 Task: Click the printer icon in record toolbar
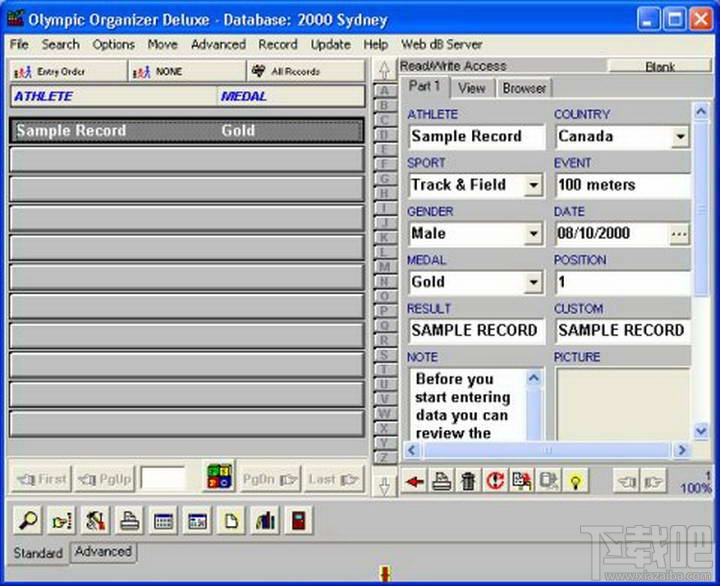[441, 481]
